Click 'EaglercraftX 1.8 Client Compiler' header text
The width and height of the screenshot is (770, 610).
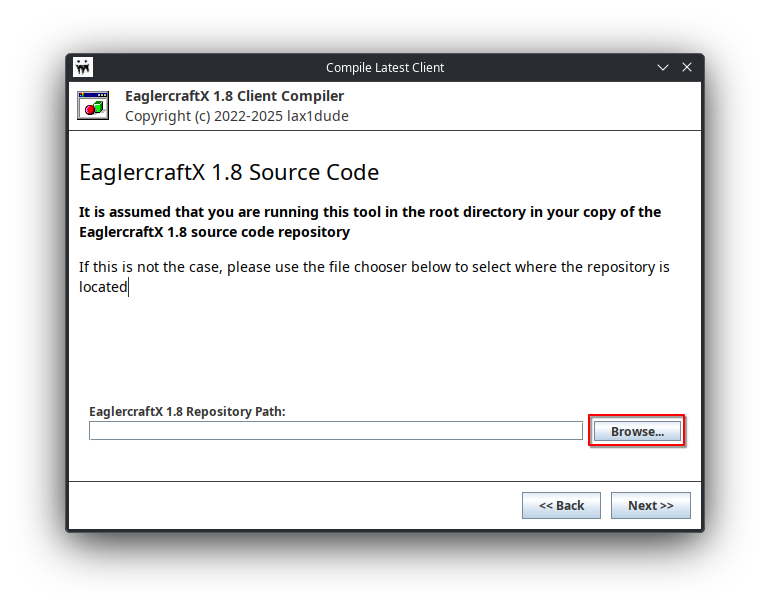coord(234,96)
